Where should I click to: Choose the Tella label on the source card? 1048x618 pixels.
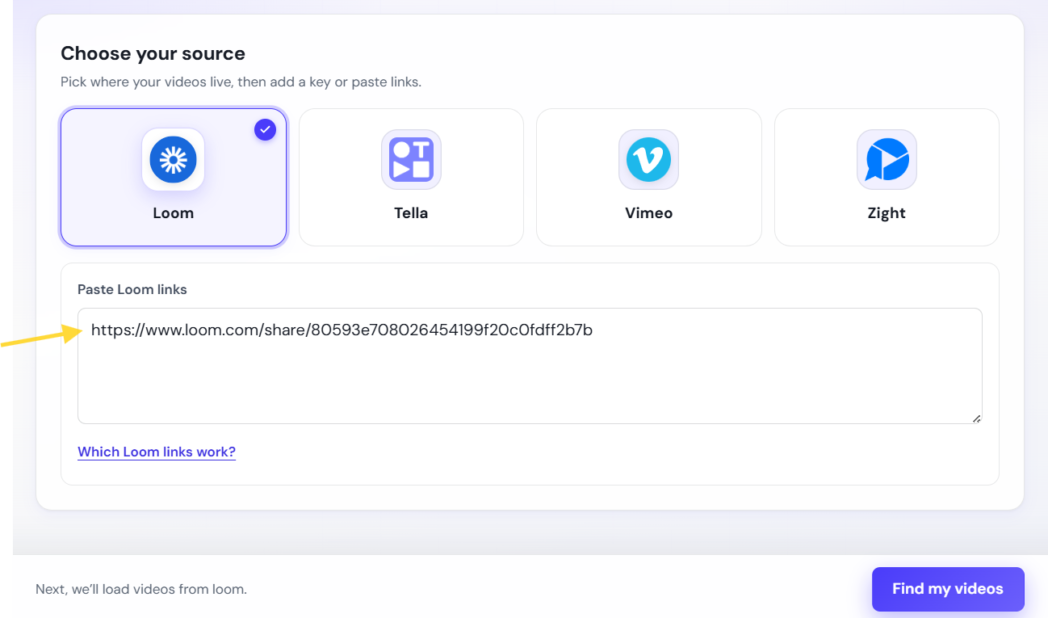pyautogui.click(x=411, y=213)
